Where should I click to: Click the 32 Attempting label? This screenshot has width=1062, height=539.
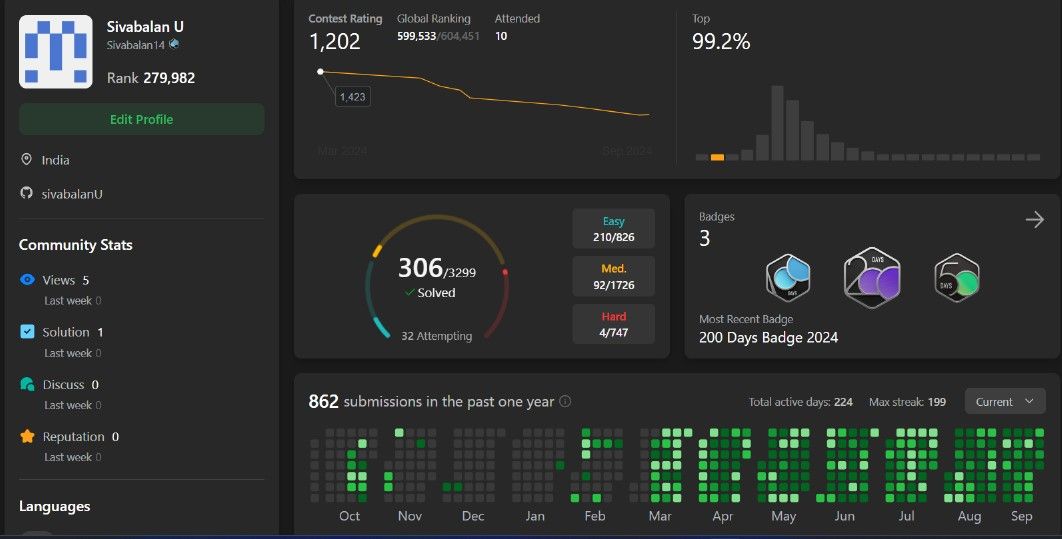[x=437, y=336]
